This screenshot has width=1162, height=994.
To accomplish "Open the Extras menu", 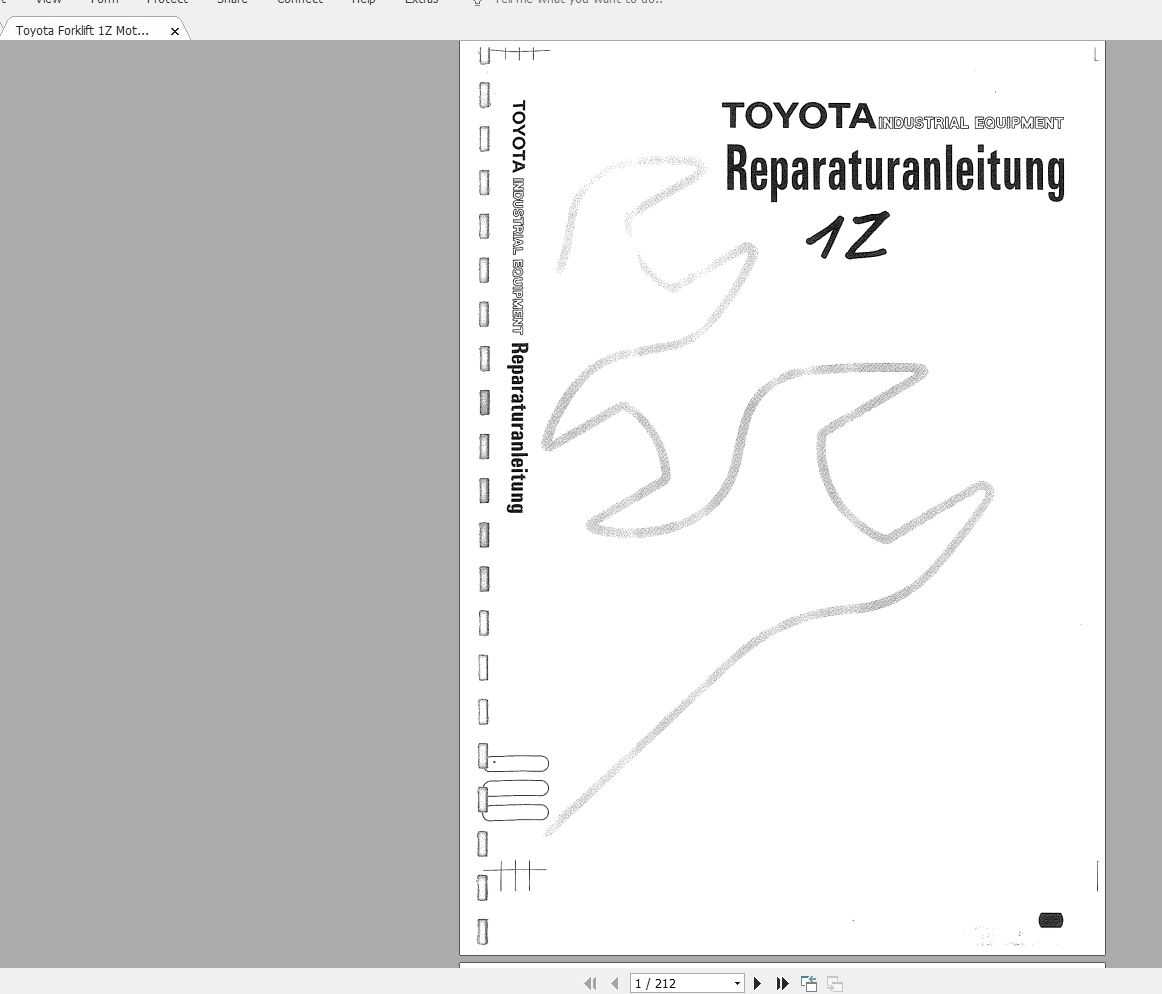I will coord(421,3).
